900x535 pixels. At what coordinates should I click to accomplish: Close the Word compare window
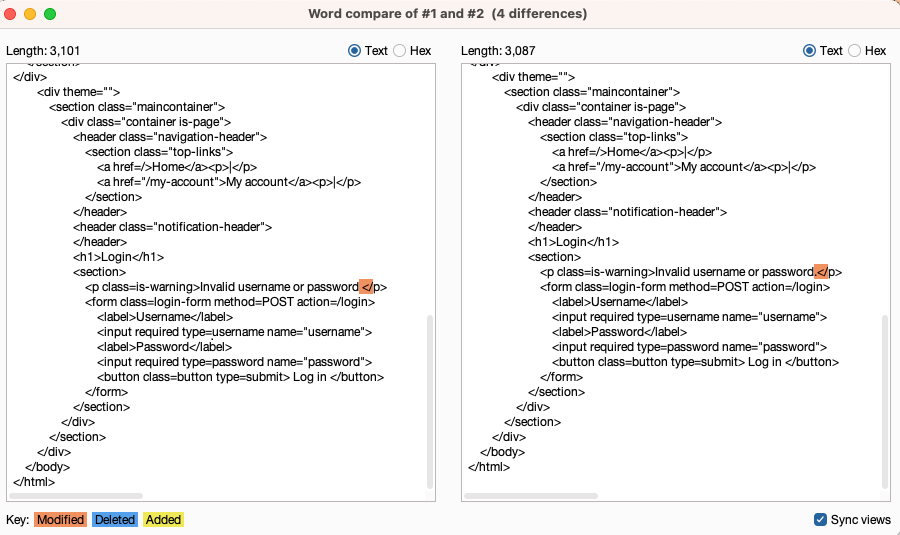click(12, 15)
